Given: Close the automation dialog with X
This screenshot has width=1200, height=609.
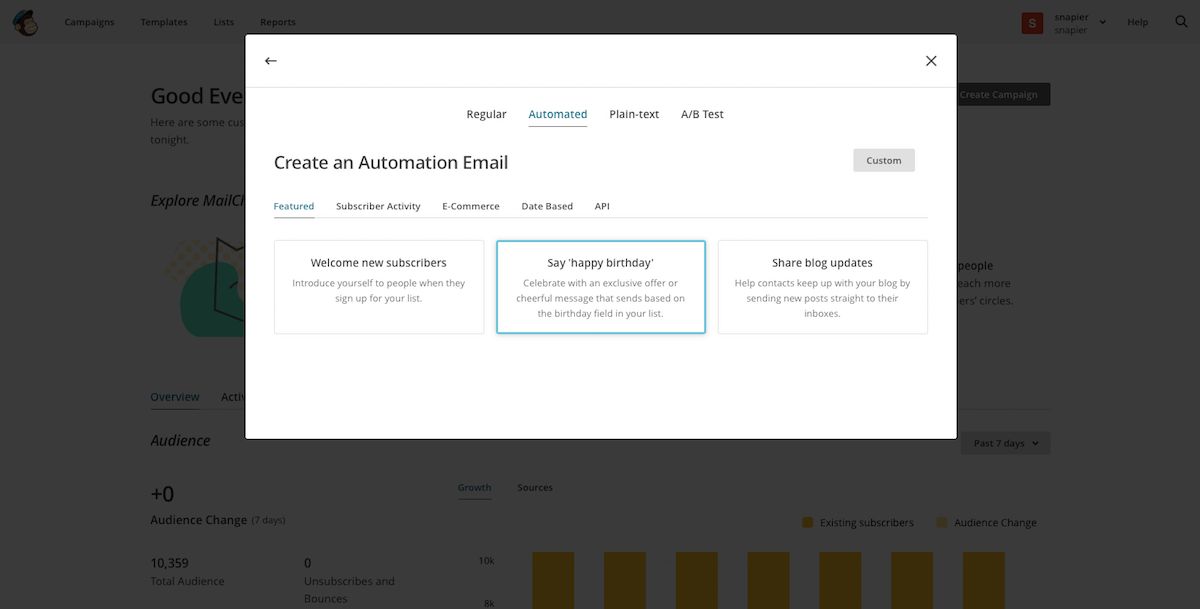Looking at the screenshot, I should (x=931, y=61).
